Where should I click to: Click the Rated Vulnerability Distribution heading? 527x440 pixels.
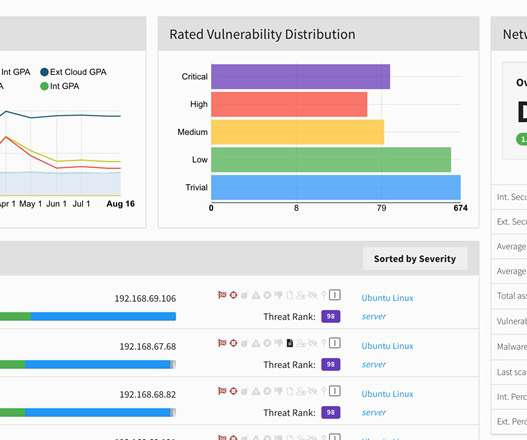pyautogui.click(x=262, y=34)
